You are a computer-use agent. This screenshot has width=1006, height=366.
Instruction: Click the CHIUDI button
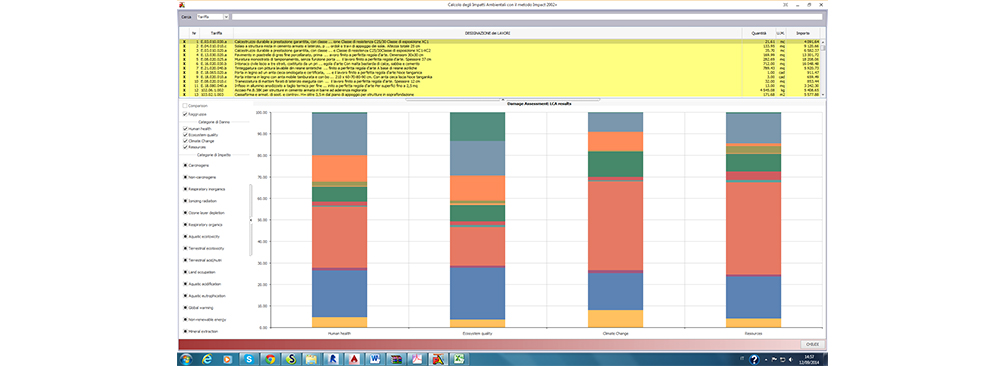(812, 344)
